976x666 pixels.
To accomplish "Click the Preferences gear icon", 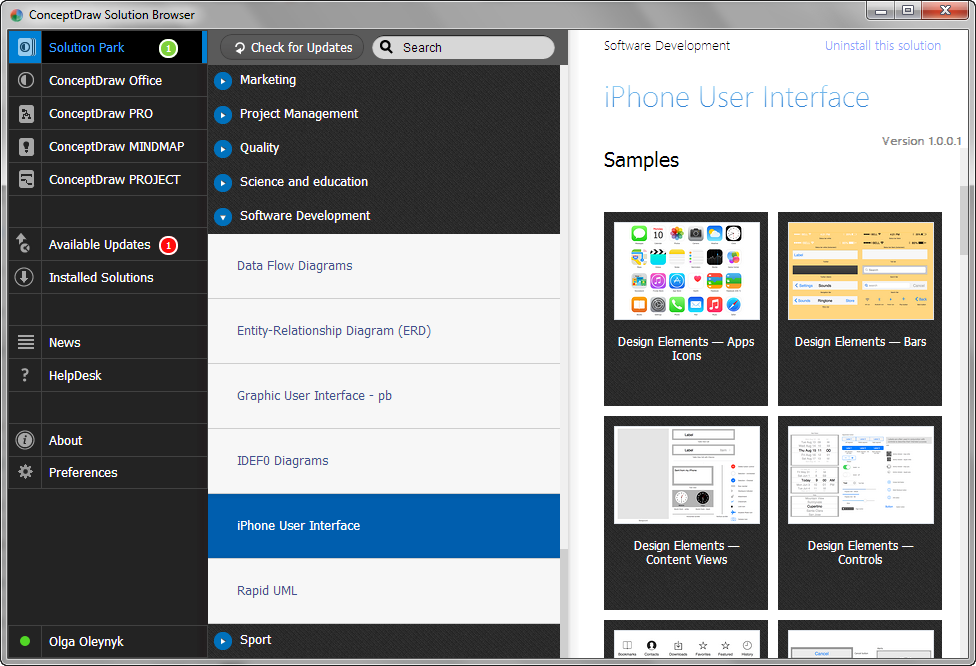I will (x=26, y=472).
